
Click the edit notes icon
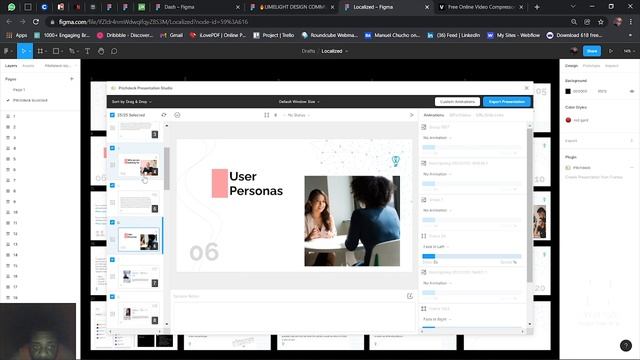pyautogui.click(x=409, y=296)
